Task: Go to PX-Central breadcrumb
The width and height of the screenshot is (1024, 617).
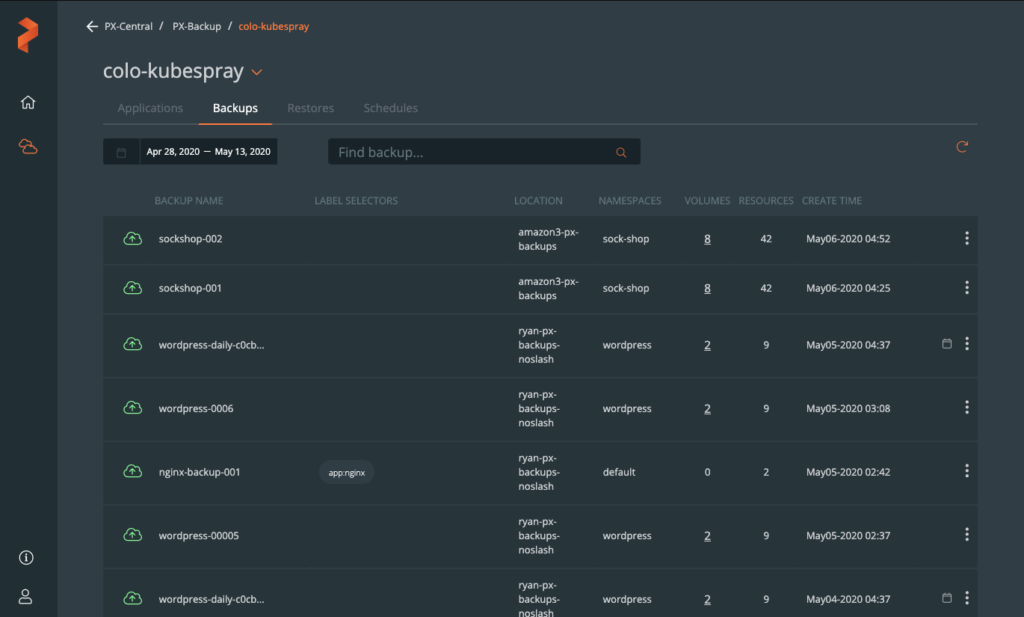Action: click(x=129, y=27)
